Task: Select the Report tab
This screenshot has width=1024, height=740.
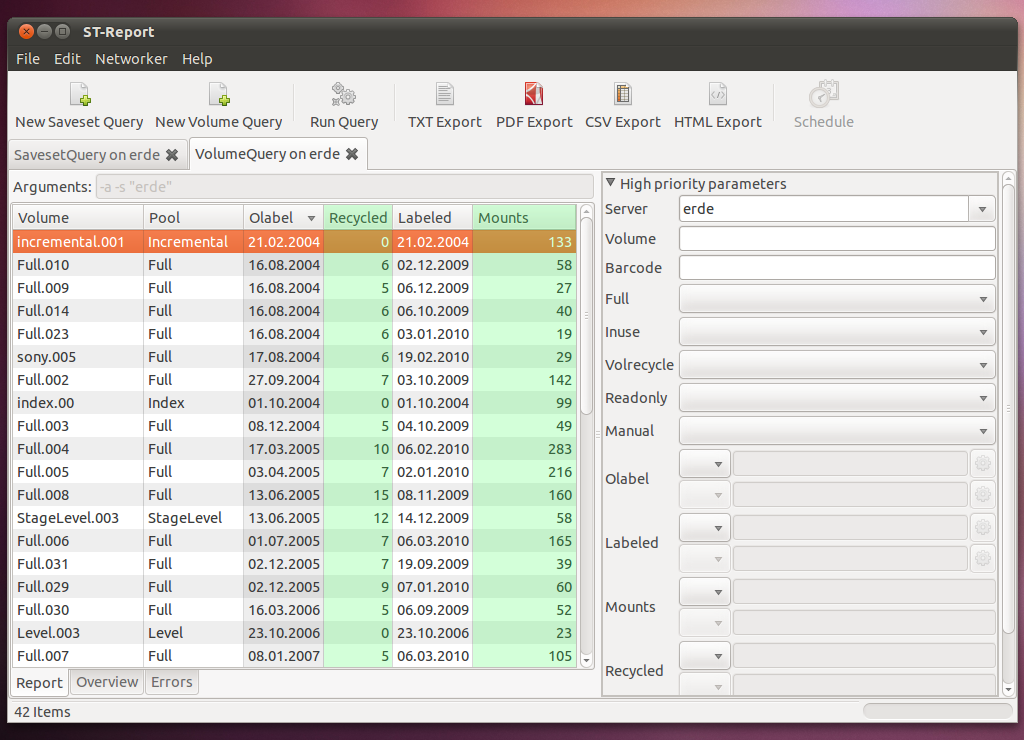Action: pos(39,683)
